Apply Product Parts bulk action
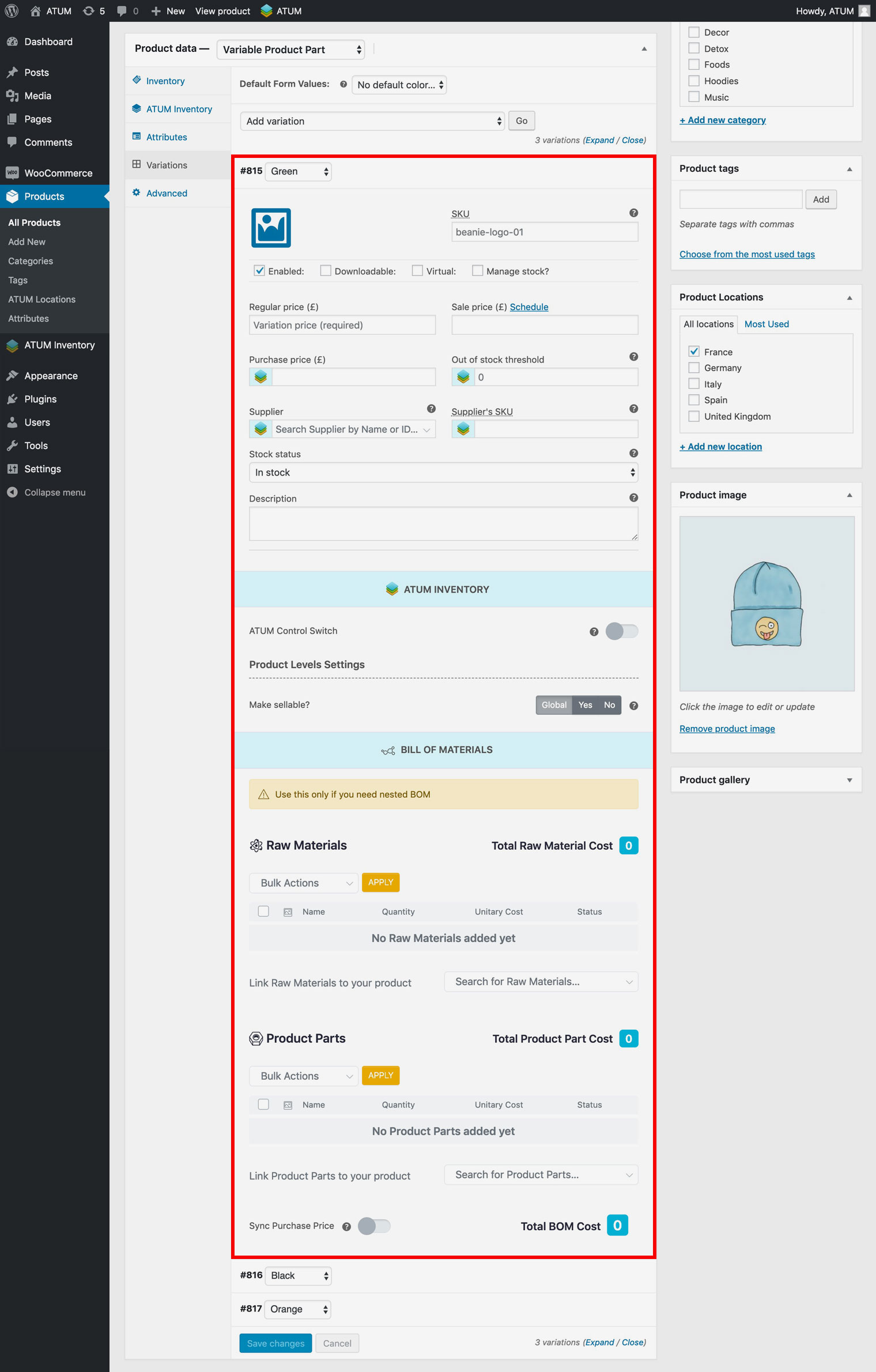The height and width of the screenshot is (1372, 876). 380,1075
